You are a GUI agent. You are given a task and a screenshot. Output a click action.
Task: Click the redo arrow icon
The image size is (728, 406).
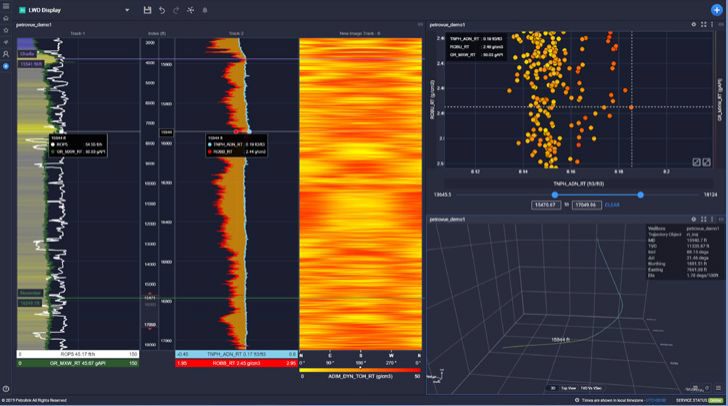pos(176,10)
